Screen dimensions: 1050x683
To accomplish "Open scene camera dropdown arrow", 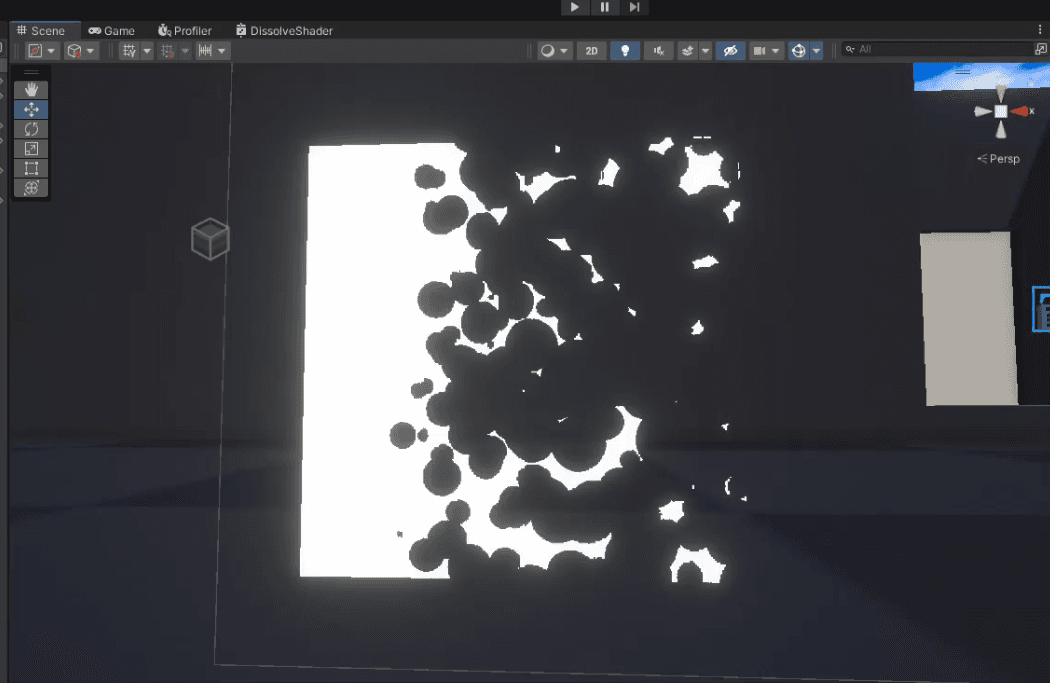I will point(775,51).
